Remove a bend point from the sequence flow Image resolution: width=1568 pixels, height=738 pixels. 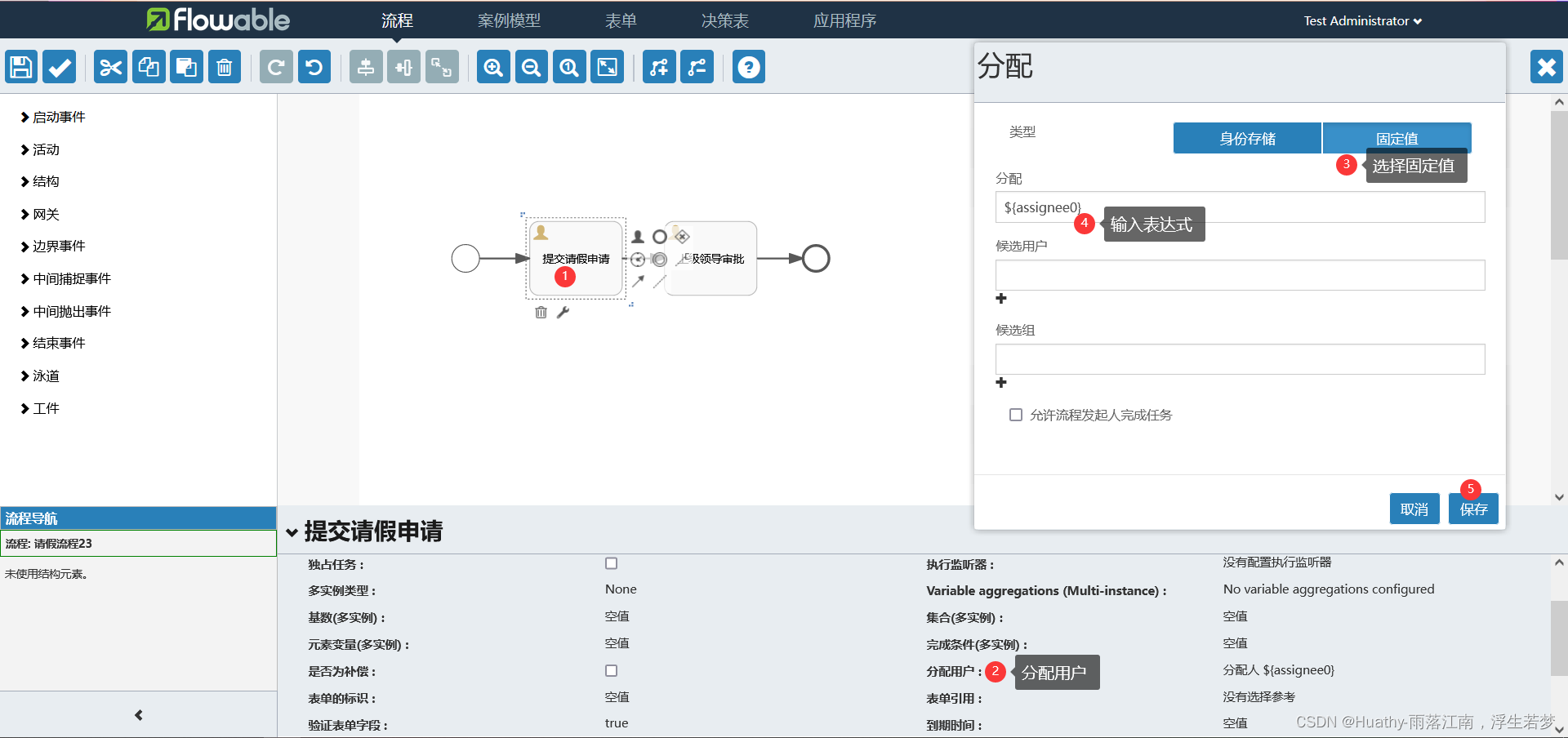click(697, 67)
